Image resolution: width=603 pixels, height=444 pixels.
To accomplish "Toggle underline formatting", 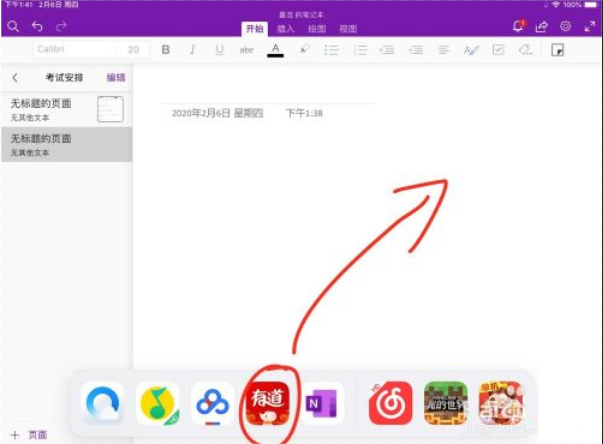I will [218, 49].
